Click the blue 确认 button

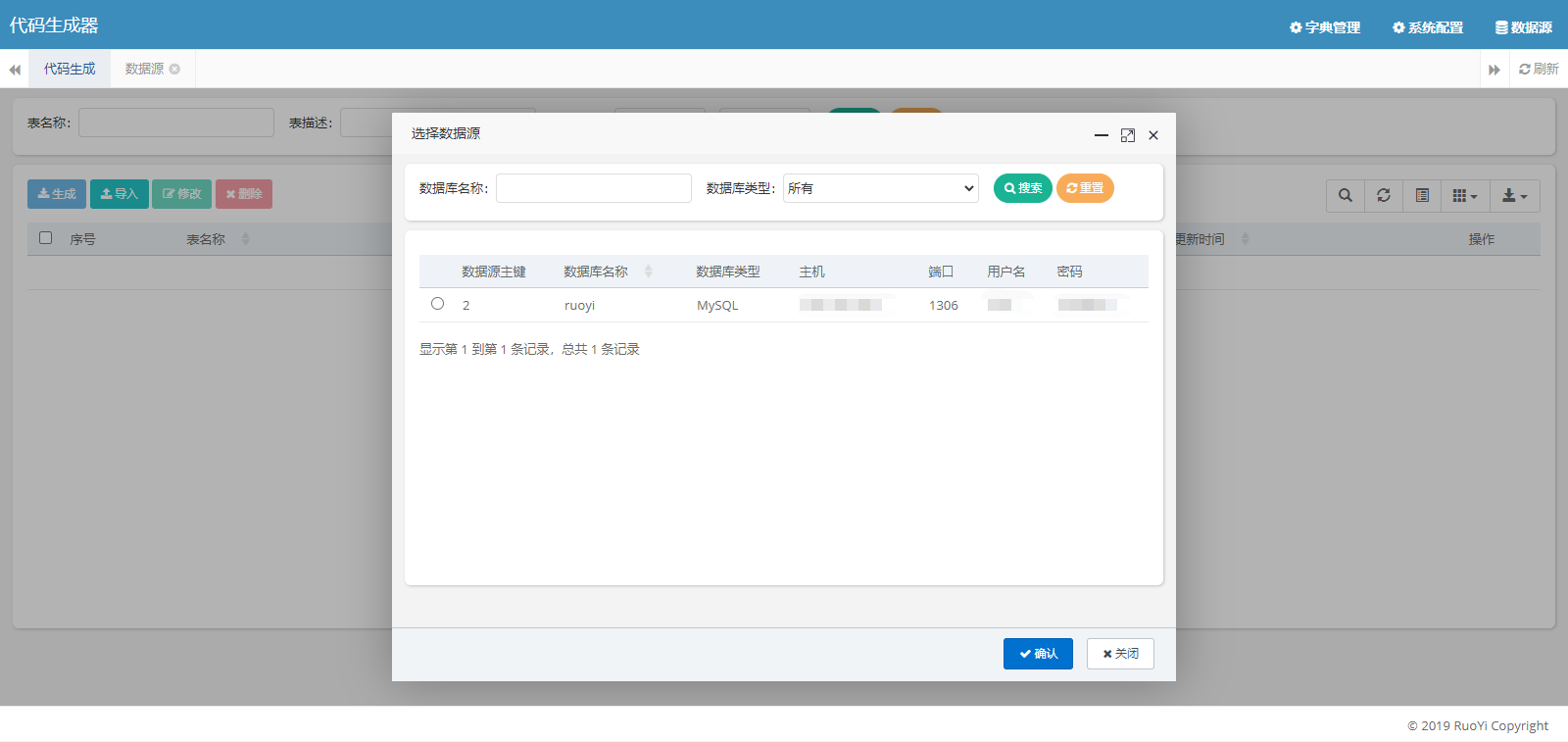(1038, 654)
